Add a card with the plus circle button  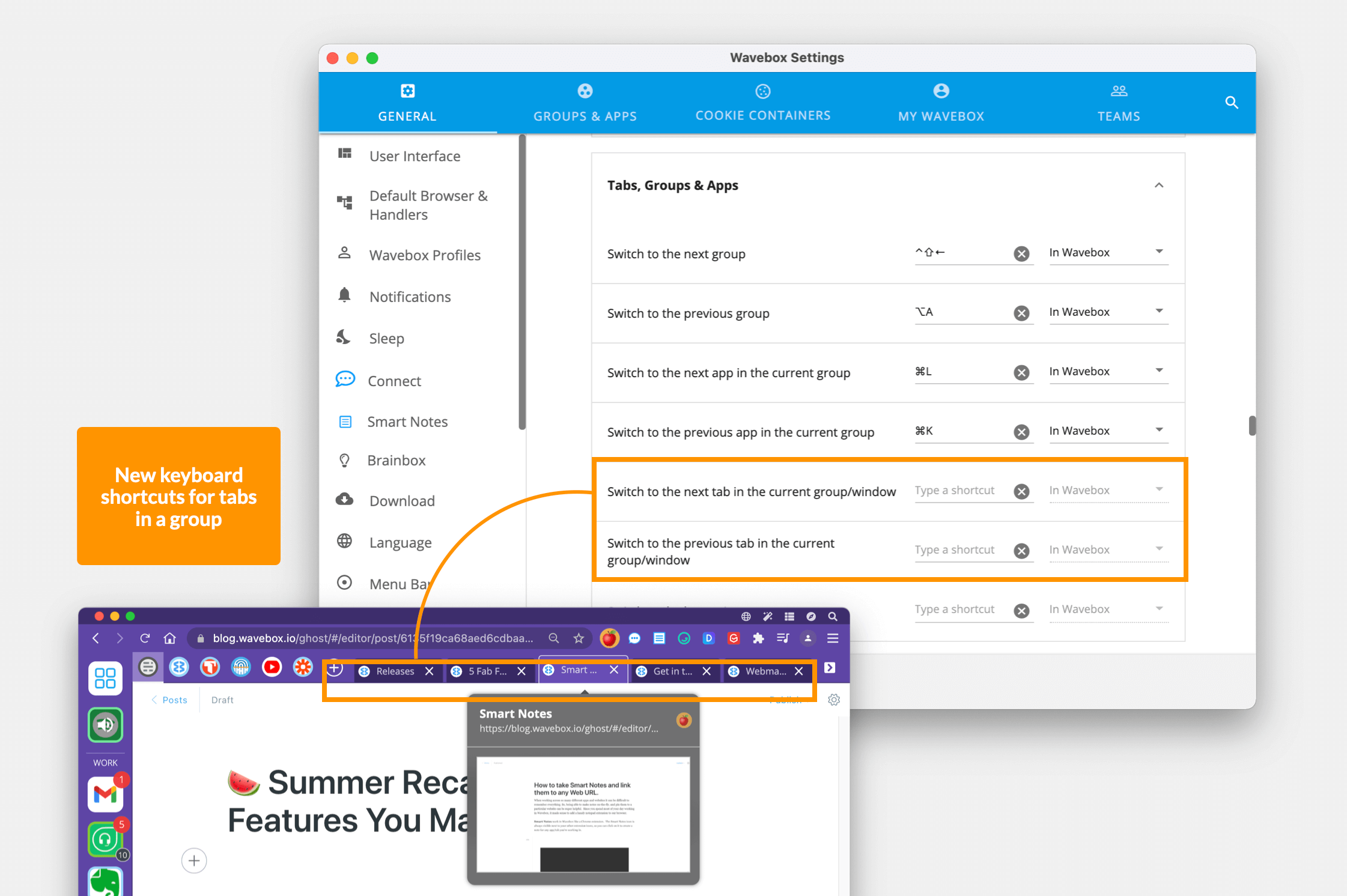pyautogui.click(x=194, y=861)
